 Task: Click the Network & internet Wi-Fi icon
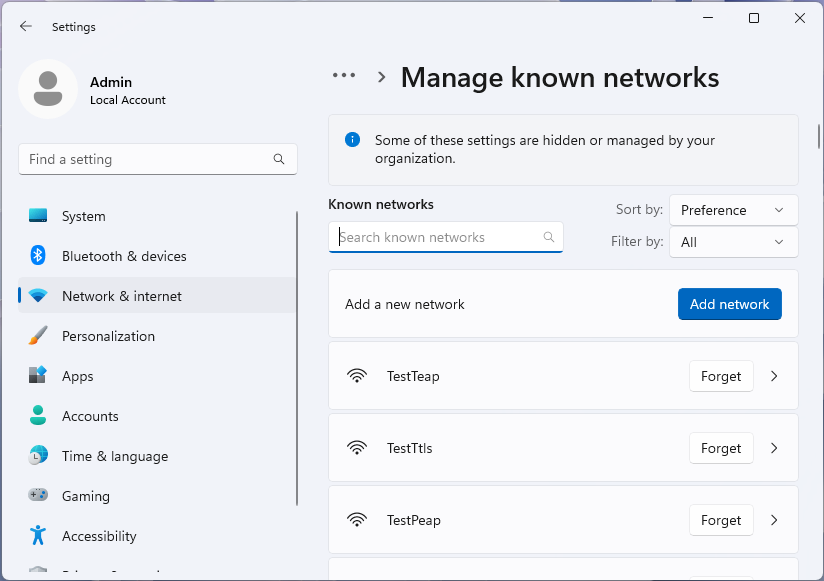click(37, 296)
